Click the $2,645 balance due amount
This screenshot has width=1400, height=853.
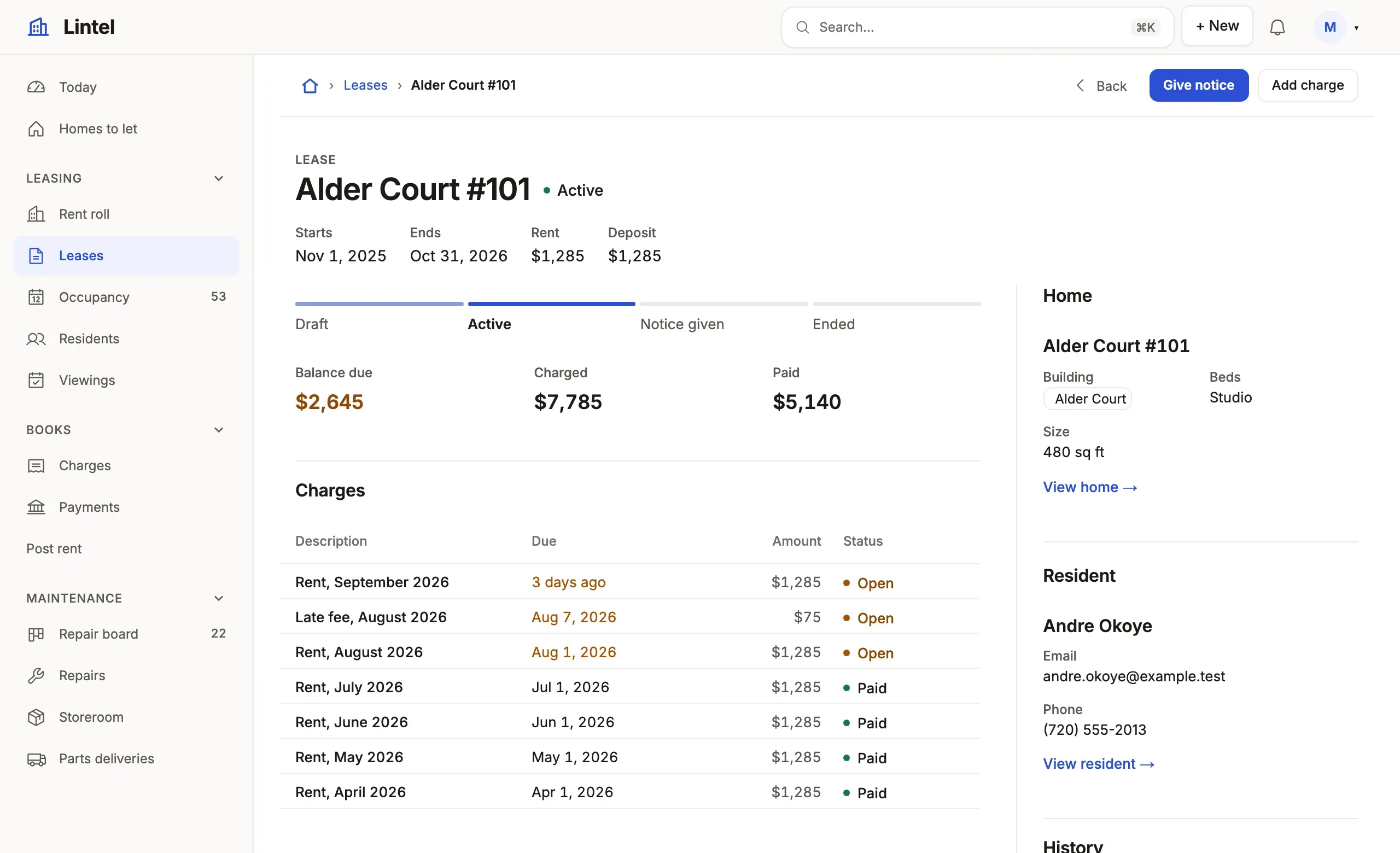(329, 402)
